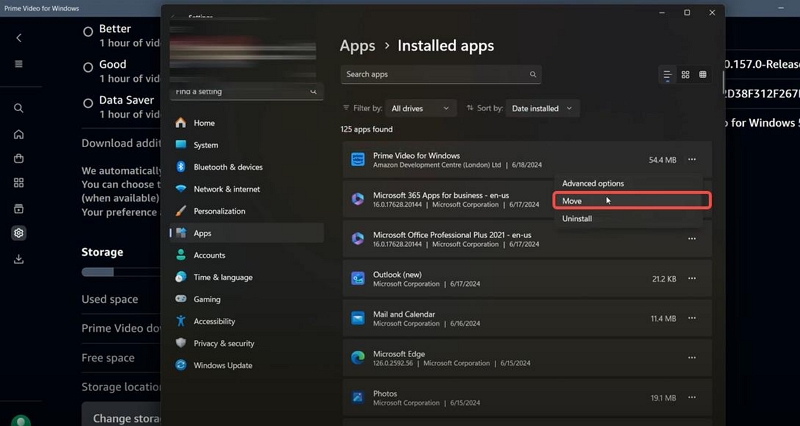Open the categories grid icon in Prime Video
The width and height of the screenshot is (800, 426).
coord(19,183)
